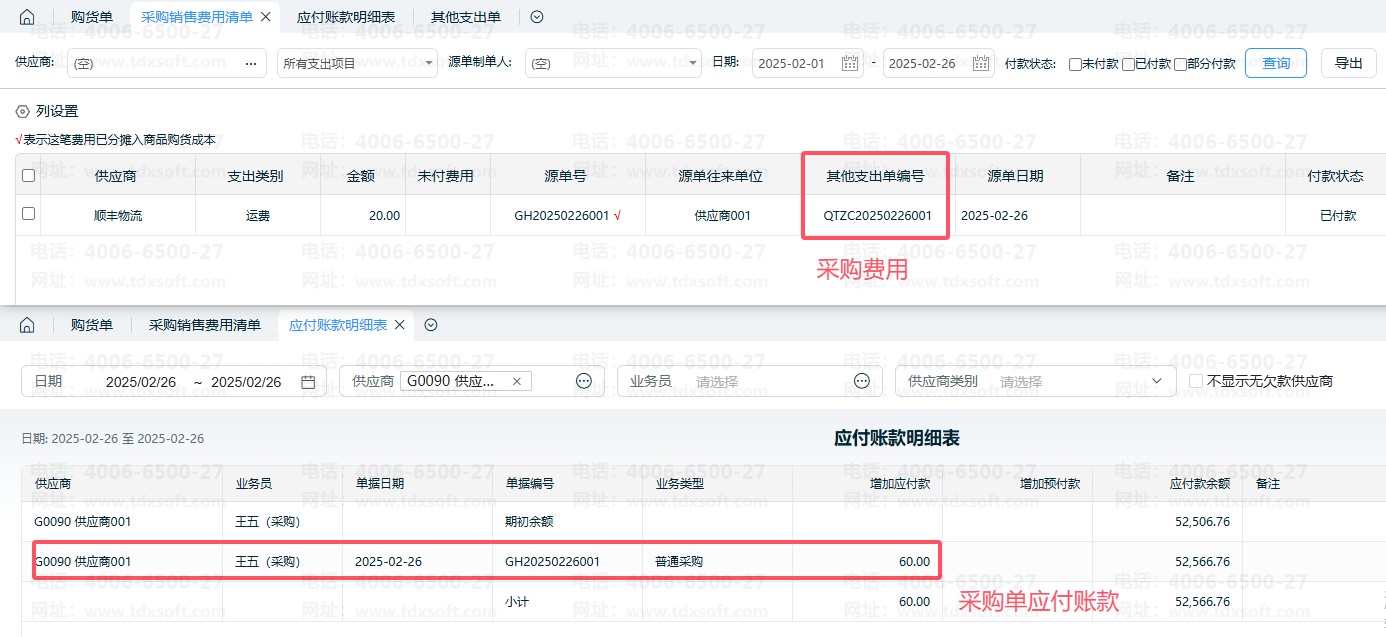Switch to the 其他支出单 tab
Screen dimensions: 1386x637
point(466,17)
